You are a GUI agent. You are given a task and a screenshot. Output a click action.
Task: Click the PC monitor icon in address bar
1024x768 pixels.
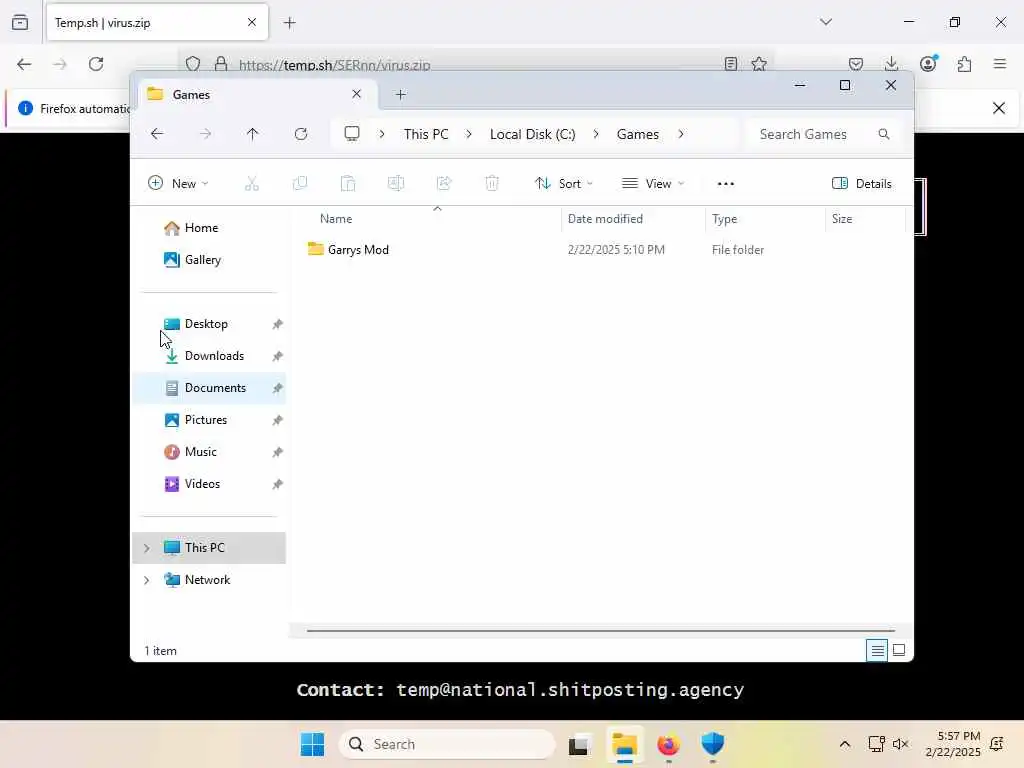pyautogui.click(x=352, y=134)
